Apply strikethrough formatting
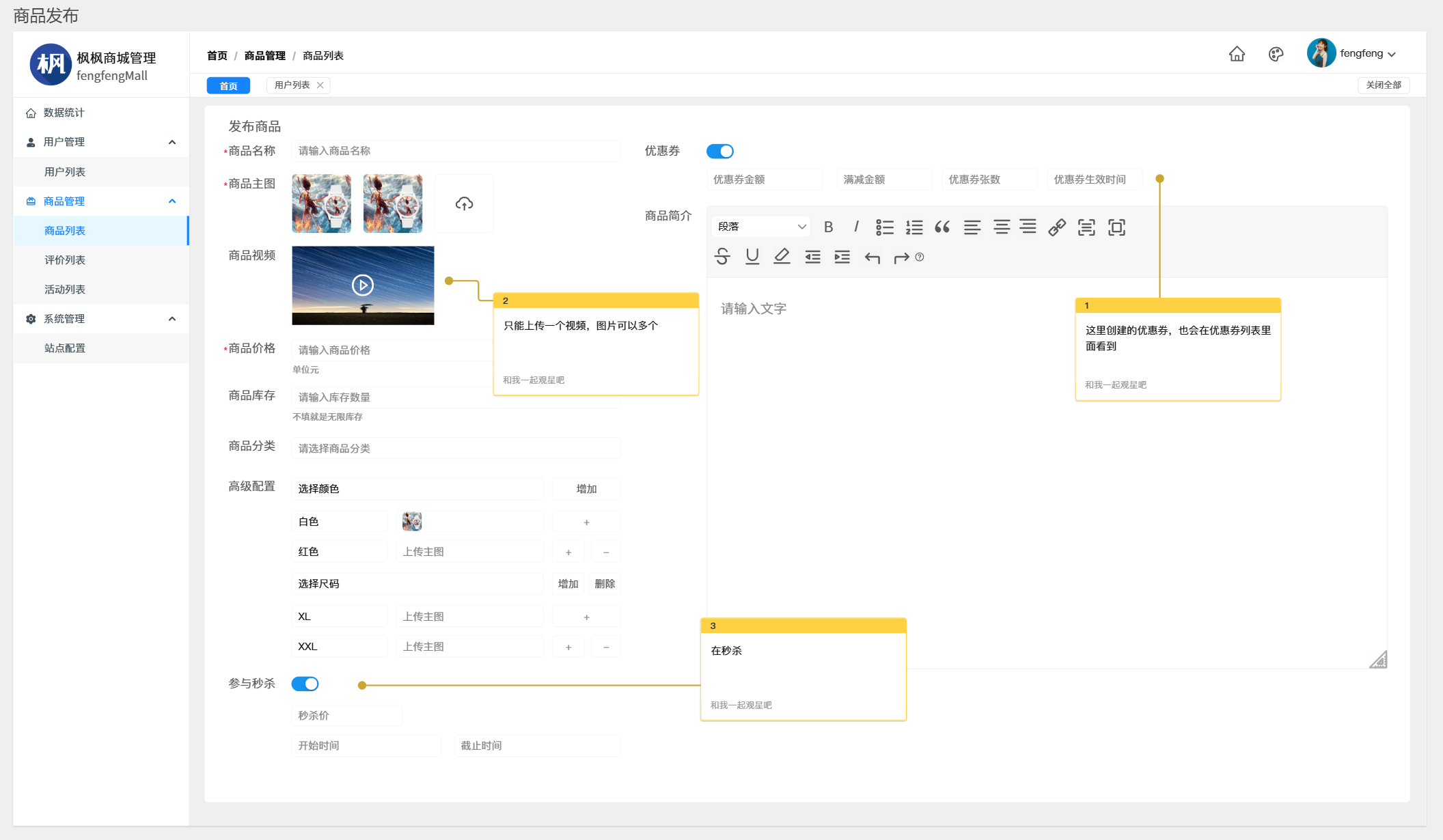The height and width of the screenshot is (840, 1443). coord(722,257)
